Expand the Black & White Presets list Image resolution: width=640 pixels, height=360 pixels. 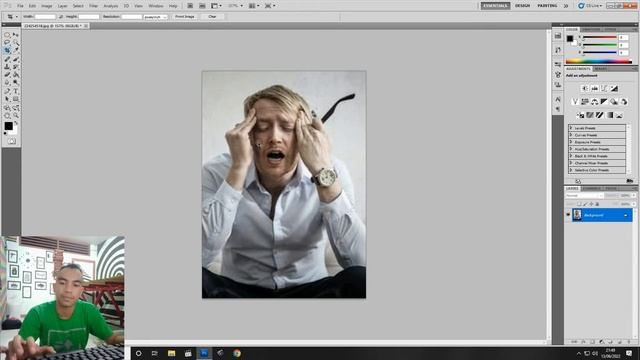571,156
